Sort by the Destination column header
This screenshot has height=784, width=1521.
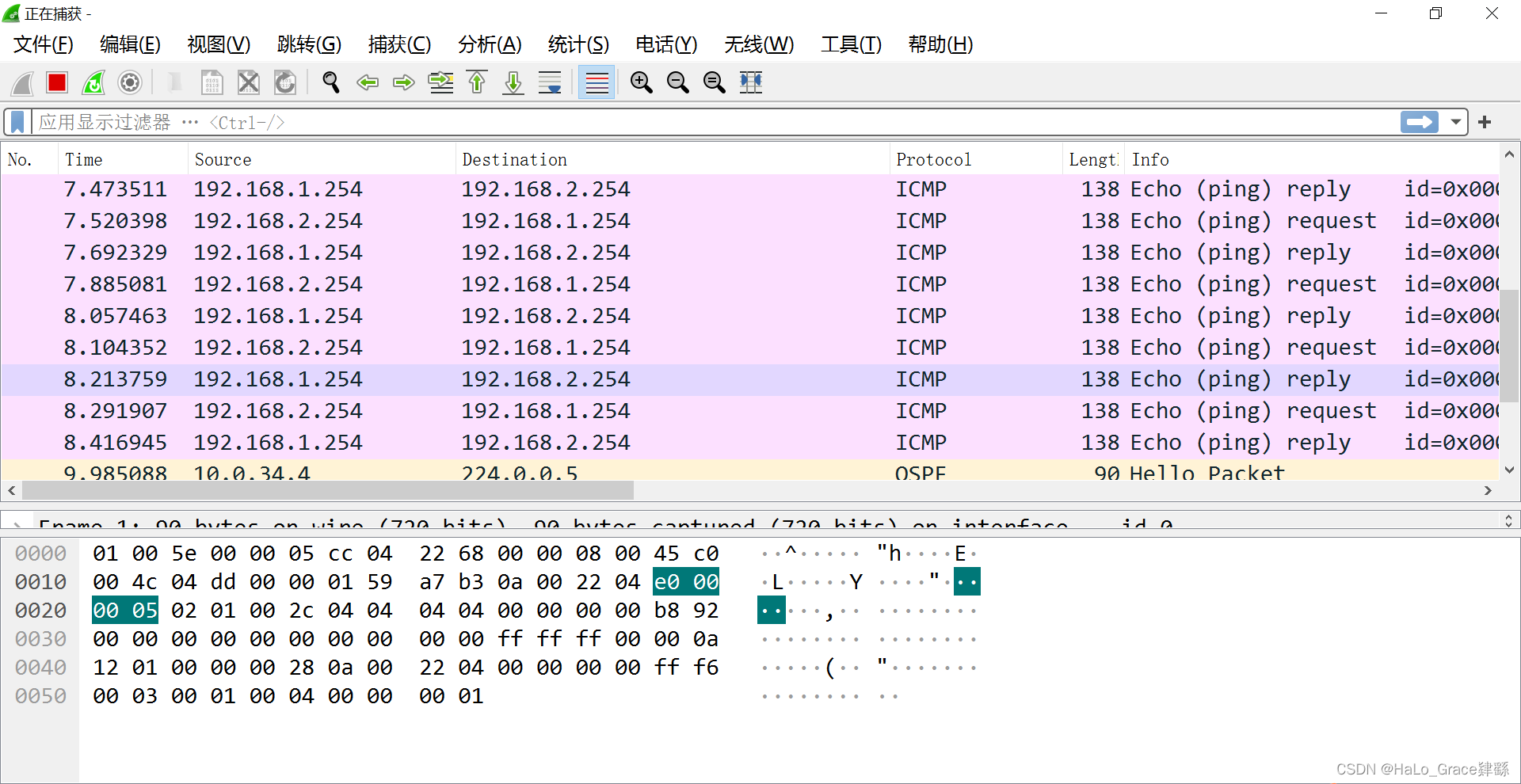(x=673, y=159)
